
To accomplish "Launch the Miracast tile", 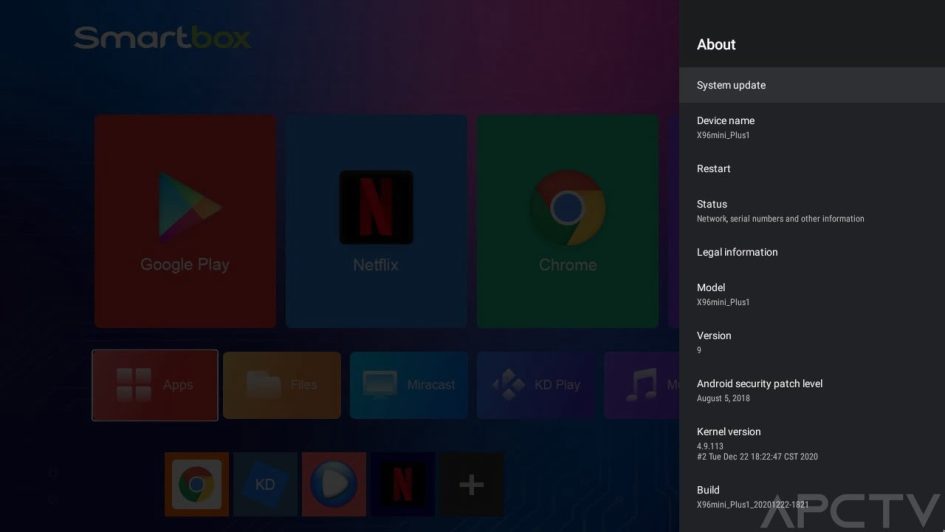I will [409, 385].
